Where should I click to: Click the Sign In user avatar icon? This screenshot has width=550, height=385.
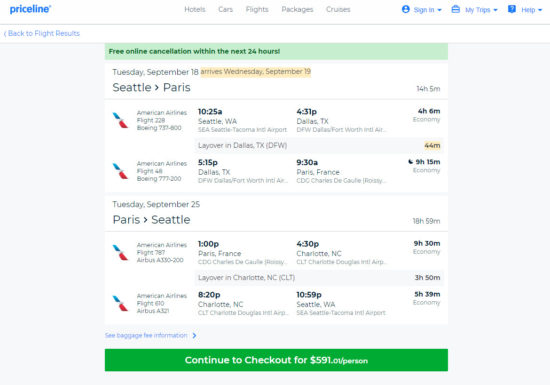(x=405, y=9)
